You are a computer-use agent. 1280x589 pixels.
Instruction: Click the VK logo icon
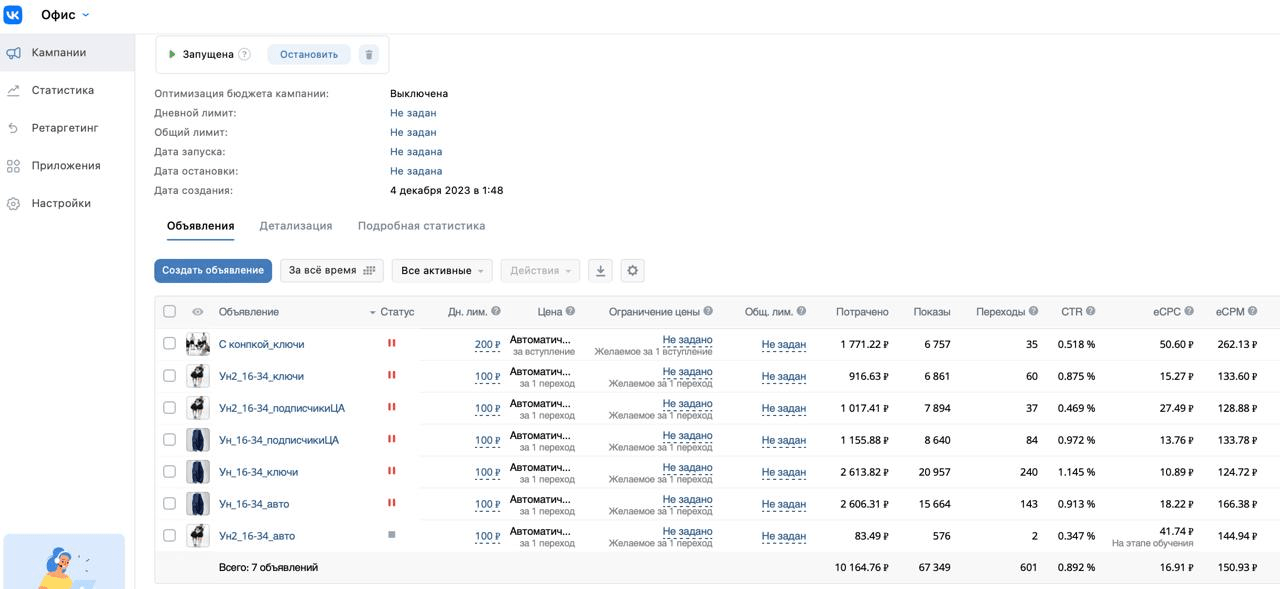(x=13, y=15)
